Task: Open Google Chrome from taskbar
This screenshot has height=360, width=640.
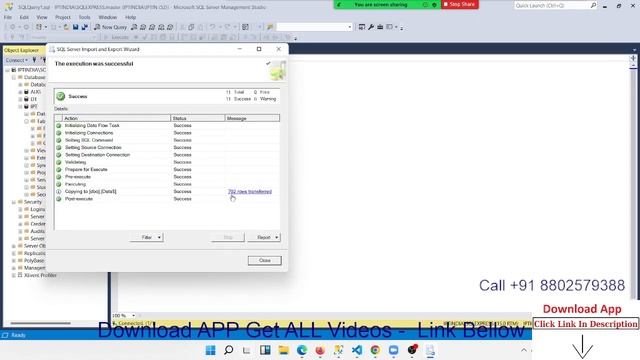Action: (x=375, y=350)
